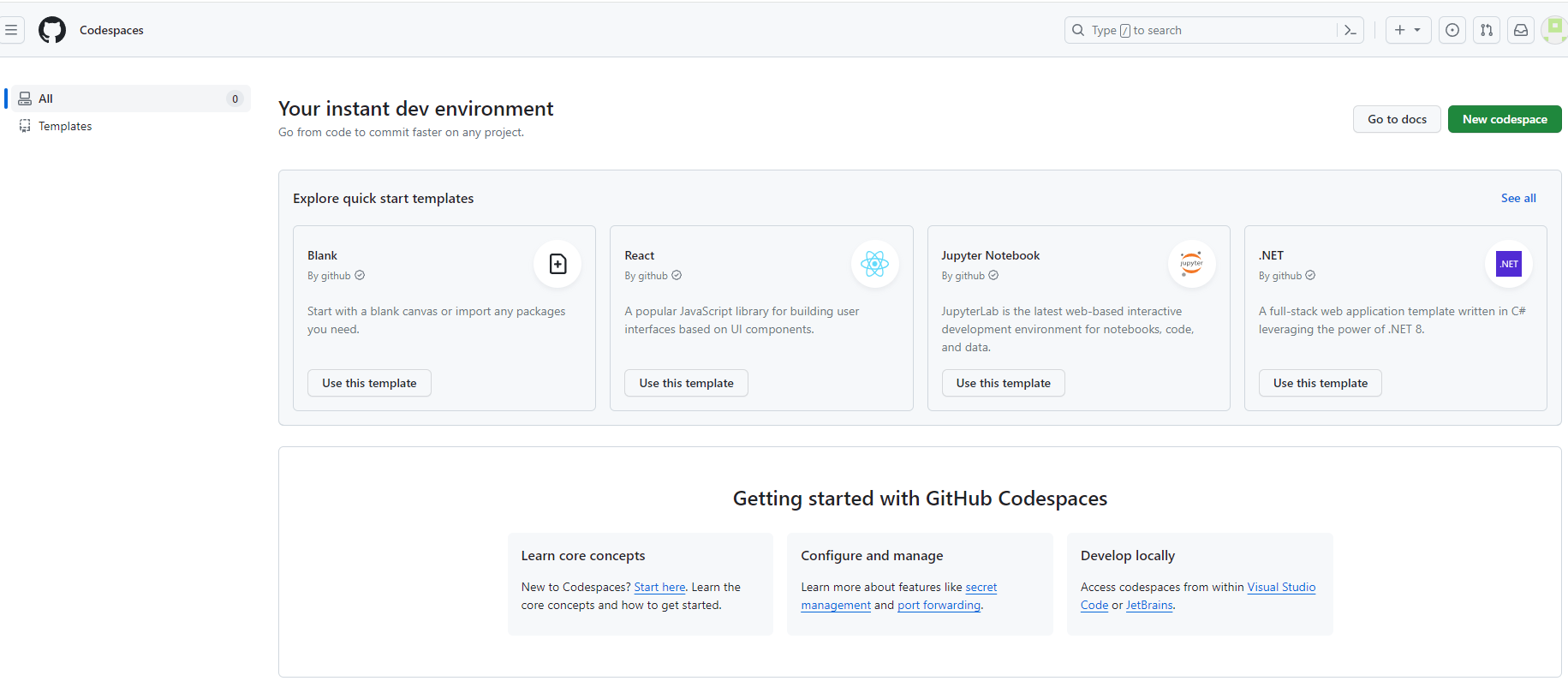Image resolution: width=1568 pixels, height=681 pixels.
Task: Click verified badge on .NET template
Action: click(1310, 275)
